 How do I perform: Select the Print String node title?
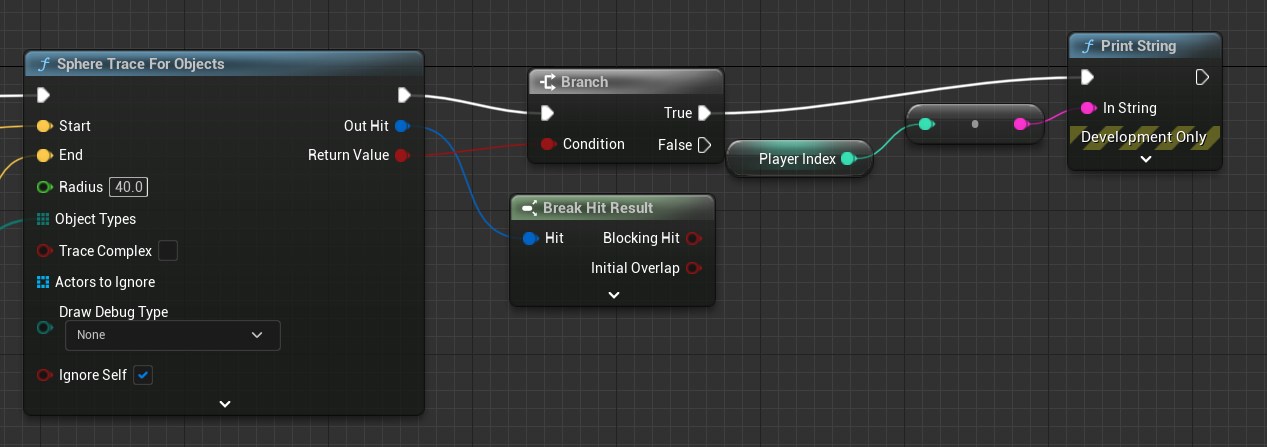(x=1138, y=46)
